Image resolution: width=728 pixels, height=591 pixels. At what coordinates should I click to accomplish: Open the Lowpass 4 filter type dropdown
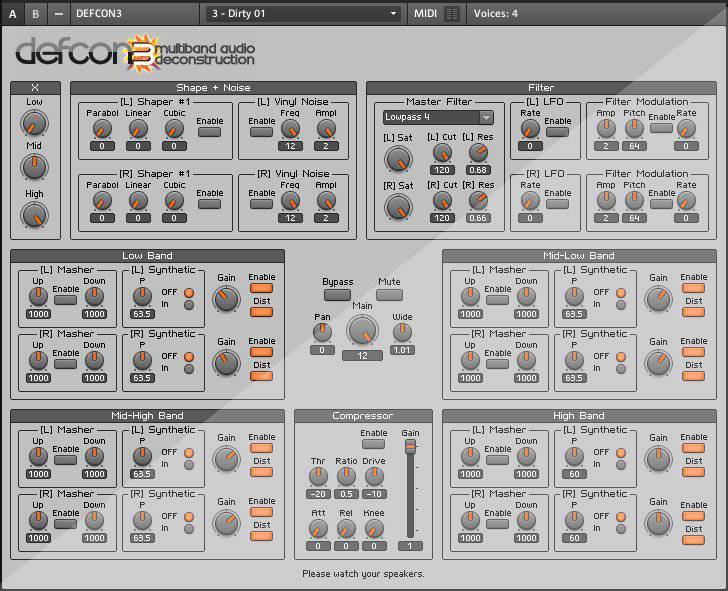click(x=437, y=117)
